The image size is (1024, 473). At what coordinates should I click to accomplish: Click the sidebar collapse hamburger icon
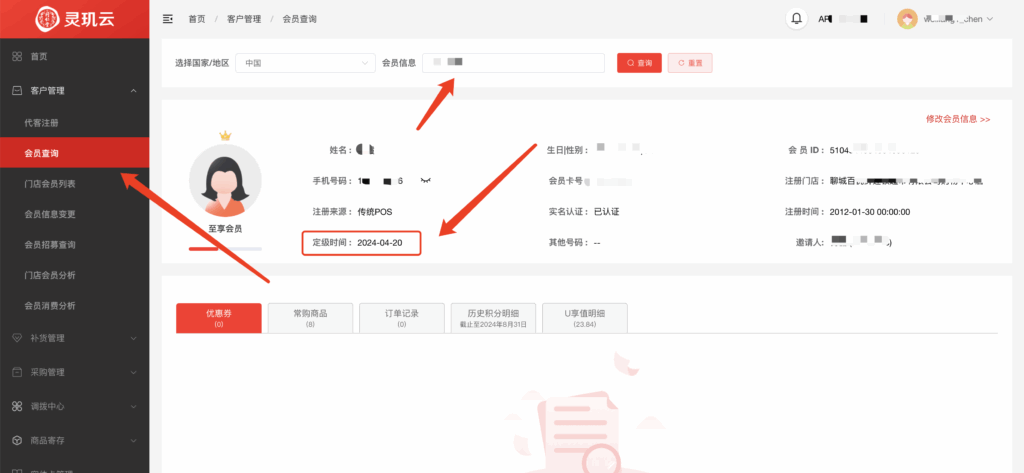pos(168,19)
